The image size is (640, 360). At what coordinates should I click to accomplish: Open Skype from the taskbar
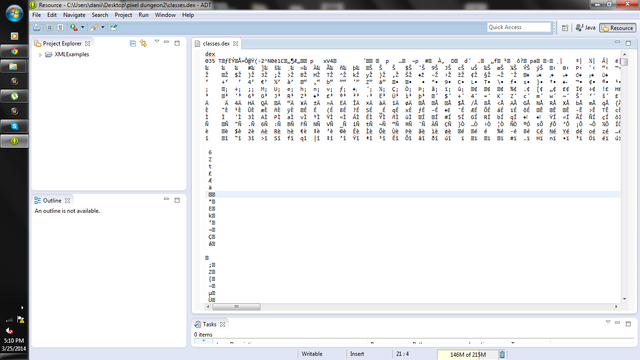(x=14, y=126)
